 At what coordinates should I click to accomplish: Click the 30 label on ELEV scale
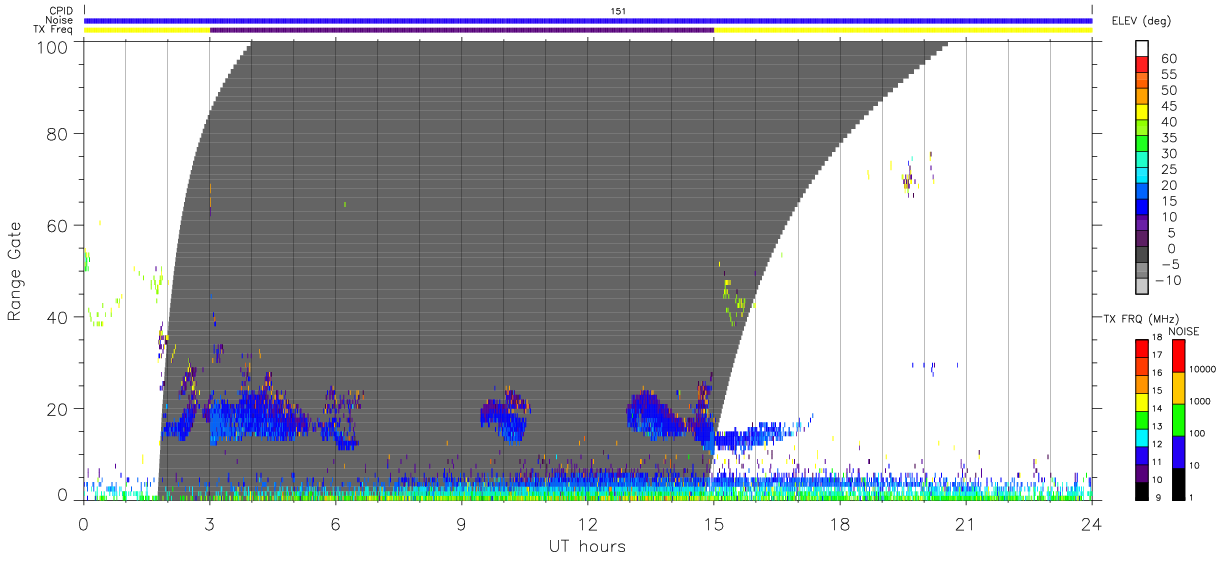[1168, 153]
